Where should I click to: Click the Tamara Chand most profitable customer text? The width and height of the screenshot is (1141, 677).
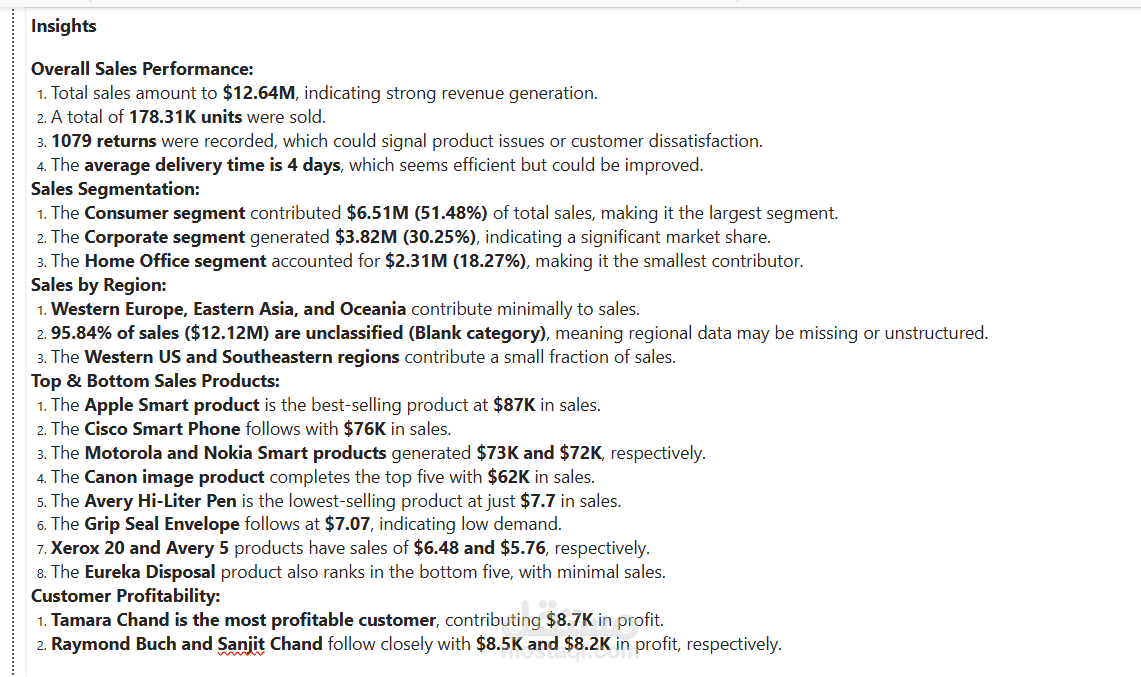tap(243, 620)
